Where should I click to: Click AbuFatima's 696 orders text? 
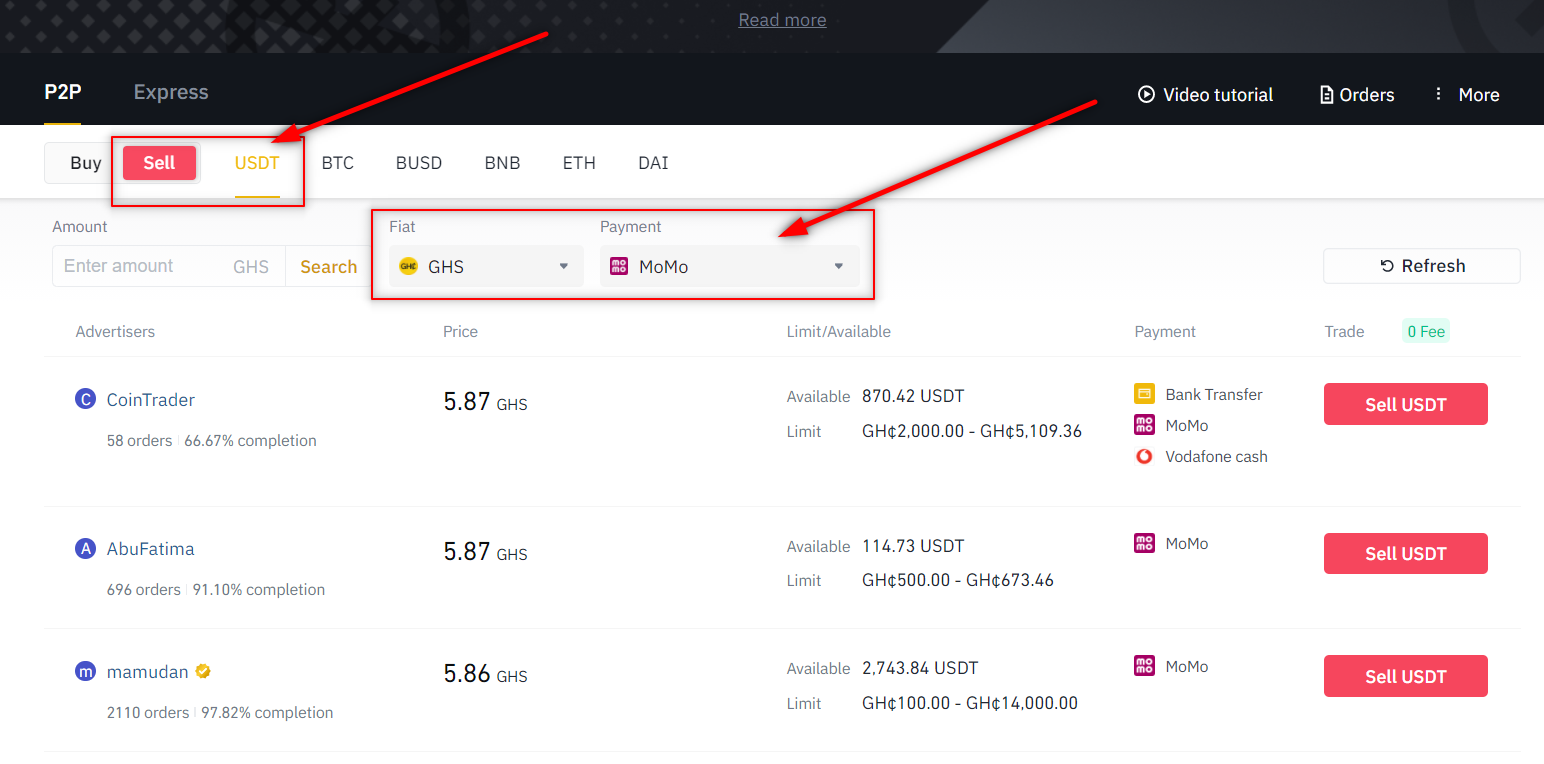(144, 589)
